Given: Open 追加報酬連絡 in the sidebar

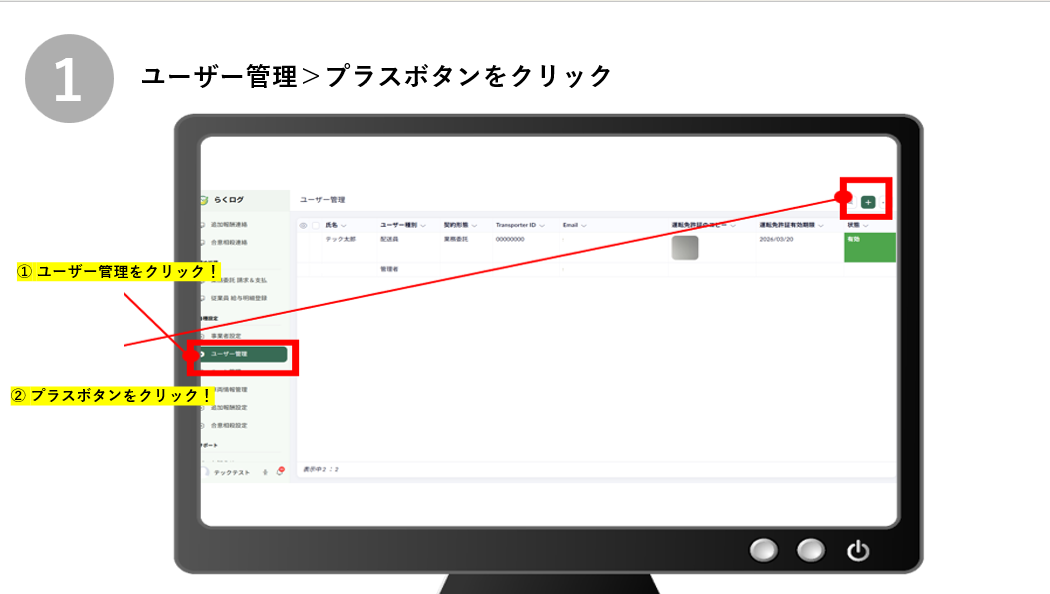Looking at the screenshot, I should pos(229,225).
